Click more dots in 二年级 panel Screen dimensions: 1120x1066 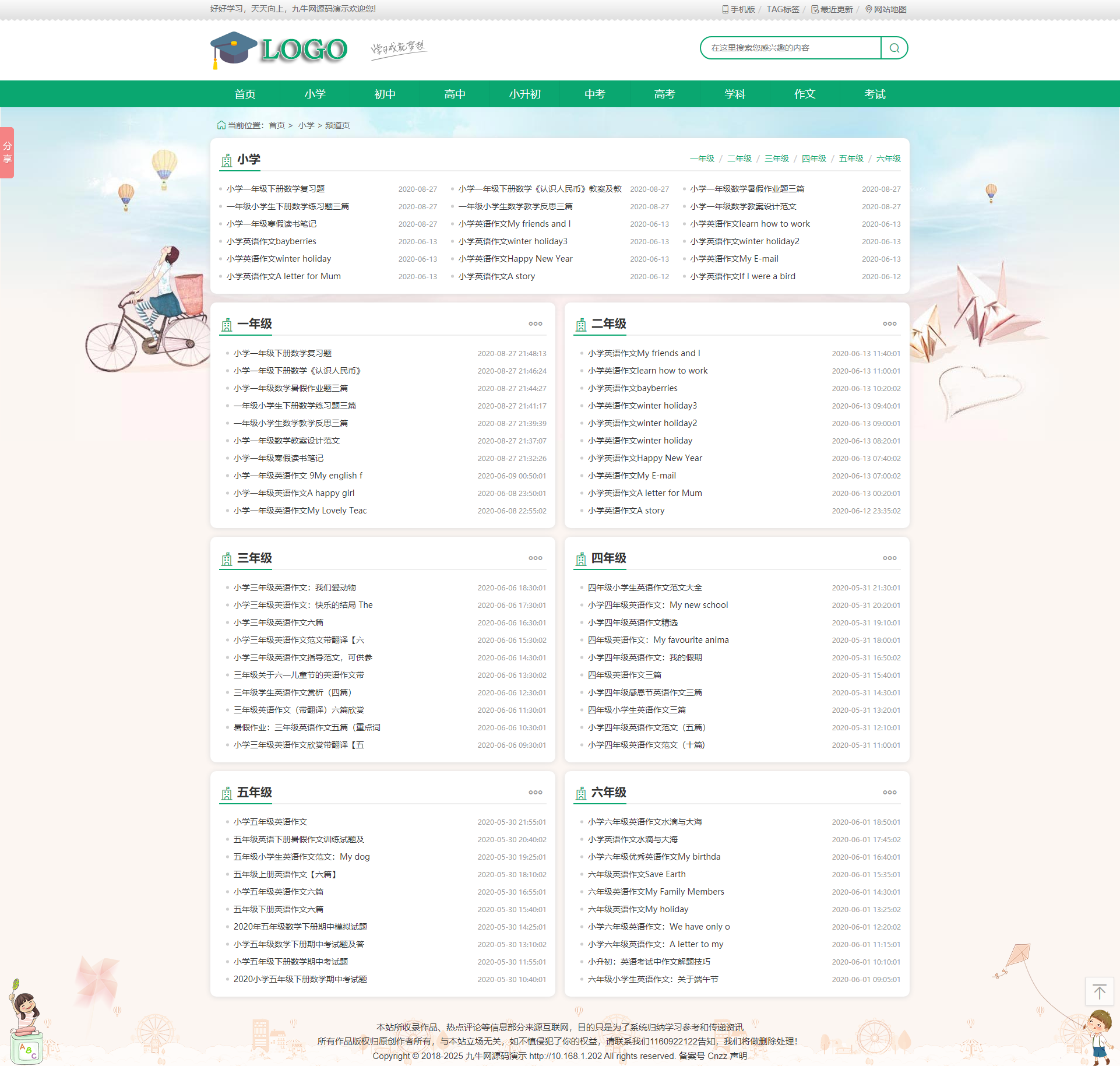890,324
